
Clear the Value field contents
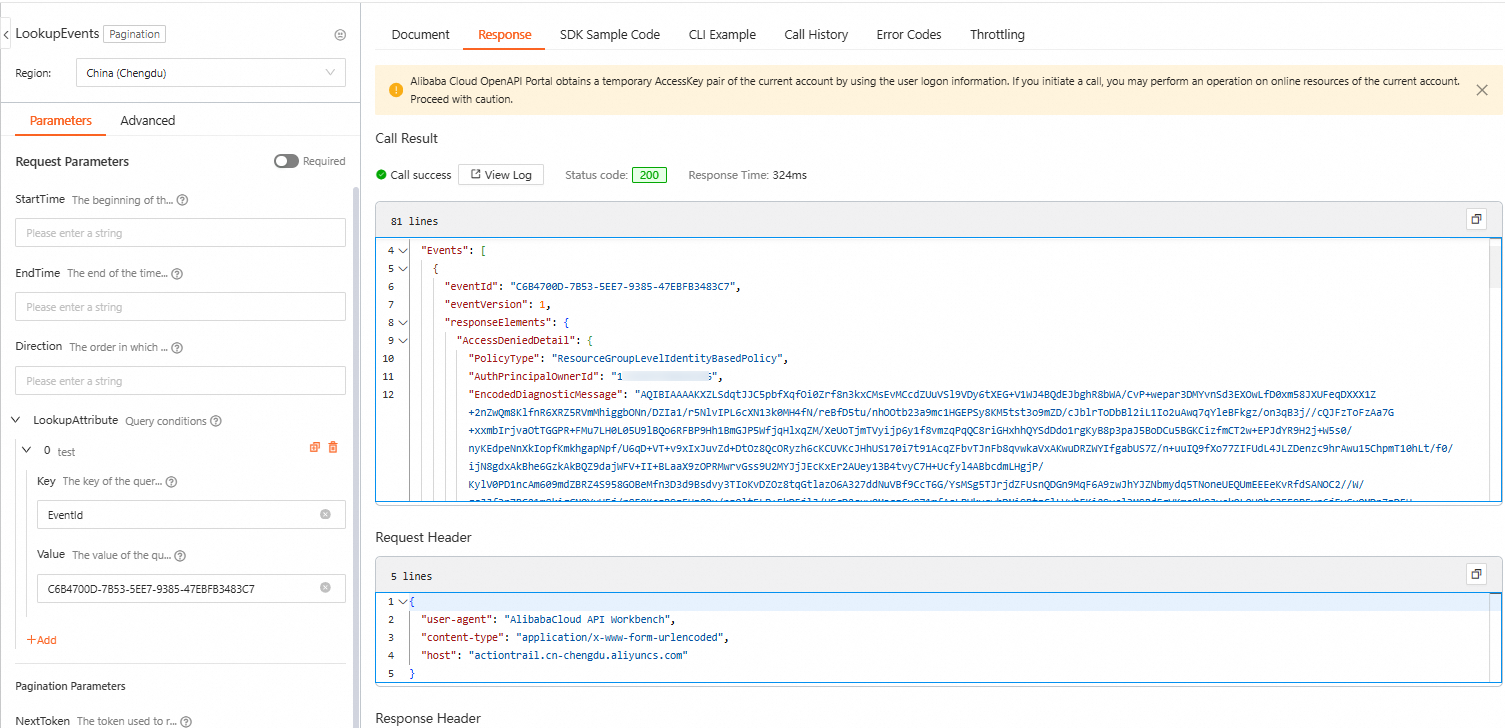[x=325, y=588]
